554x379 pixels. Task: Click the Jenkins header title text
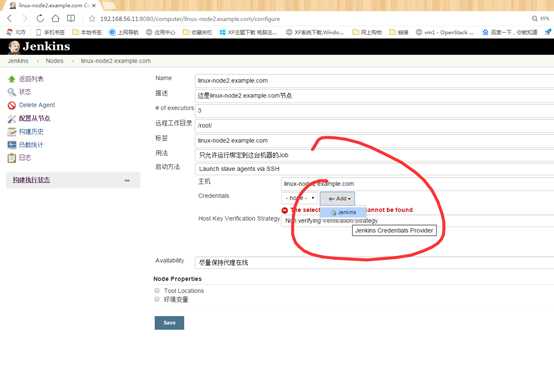[46, 47]
